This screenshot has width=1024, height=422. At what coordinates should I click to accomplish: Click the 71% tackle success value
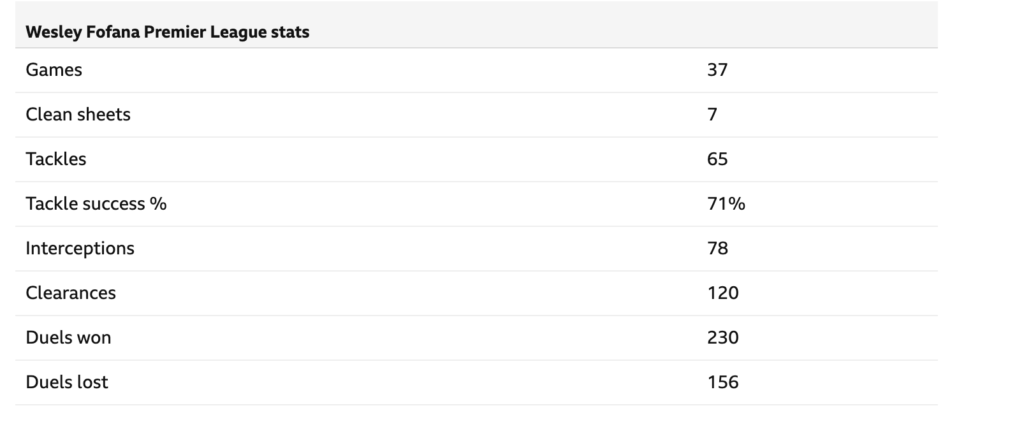pyautogui.click(x=725, y=204)
